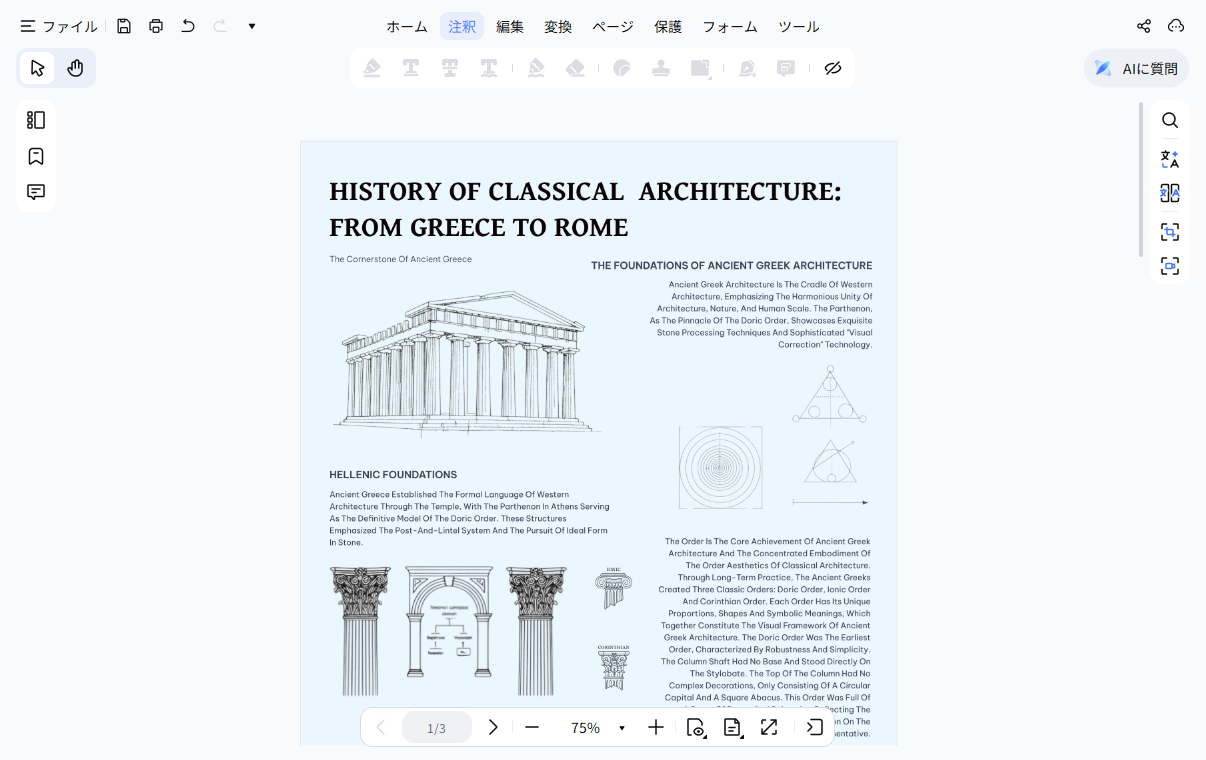This screenshot has width=1206, height=760.
Task: Click the share icon
Action: click(x=1144, y=26)
